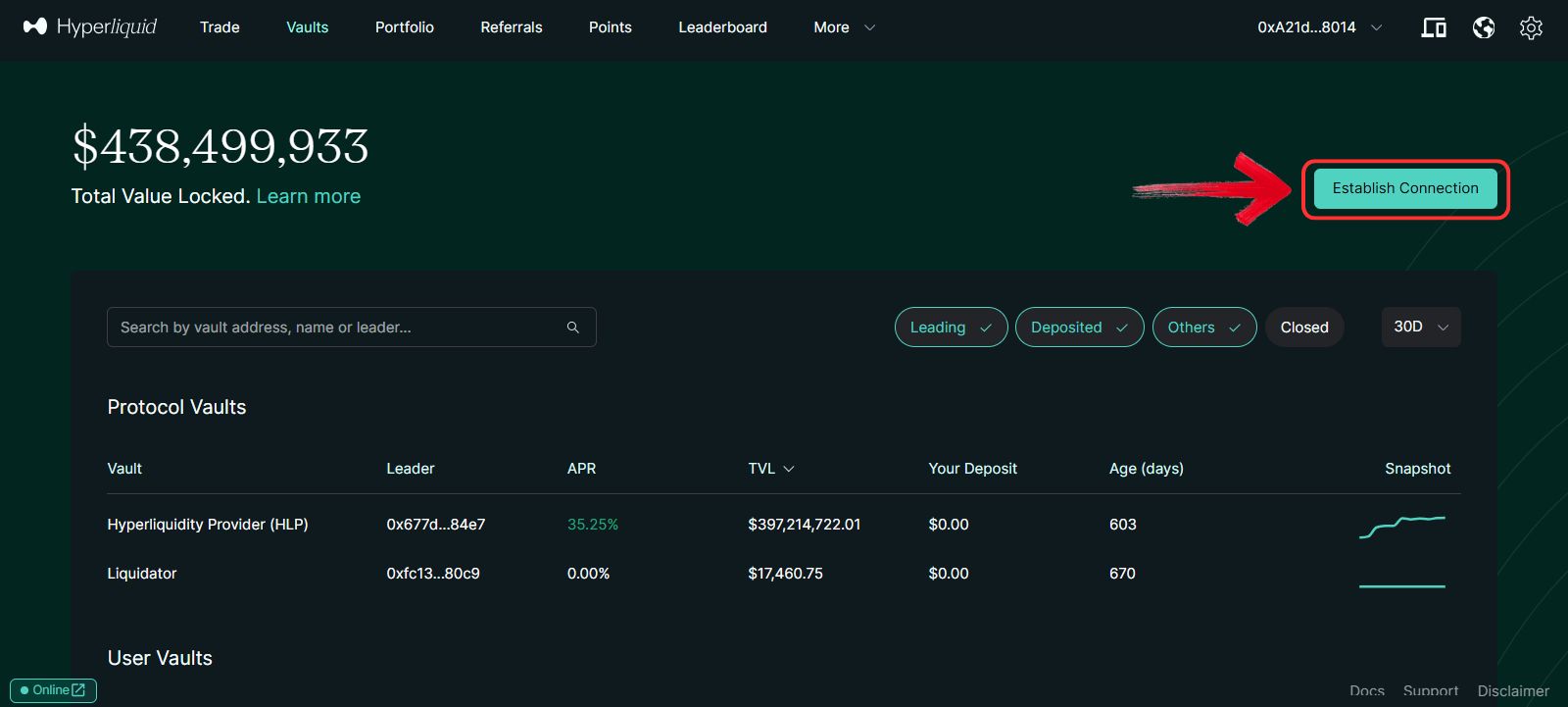This screenshot has height=707, width=1568.
Task: Click the Liquidator snapshot chart
Action: [1402, 586]
